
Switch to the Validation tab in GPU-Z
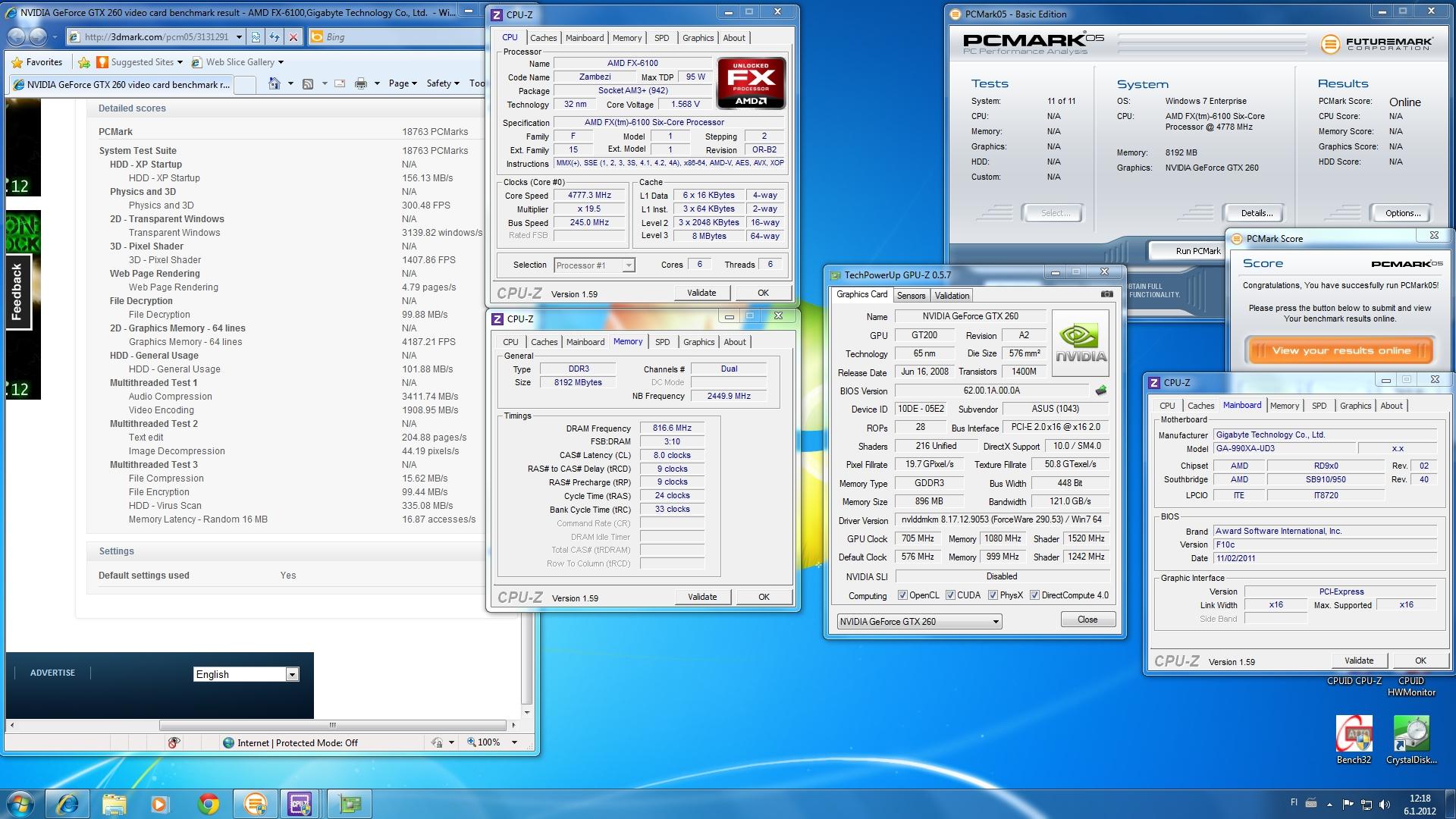coord(952,296)
